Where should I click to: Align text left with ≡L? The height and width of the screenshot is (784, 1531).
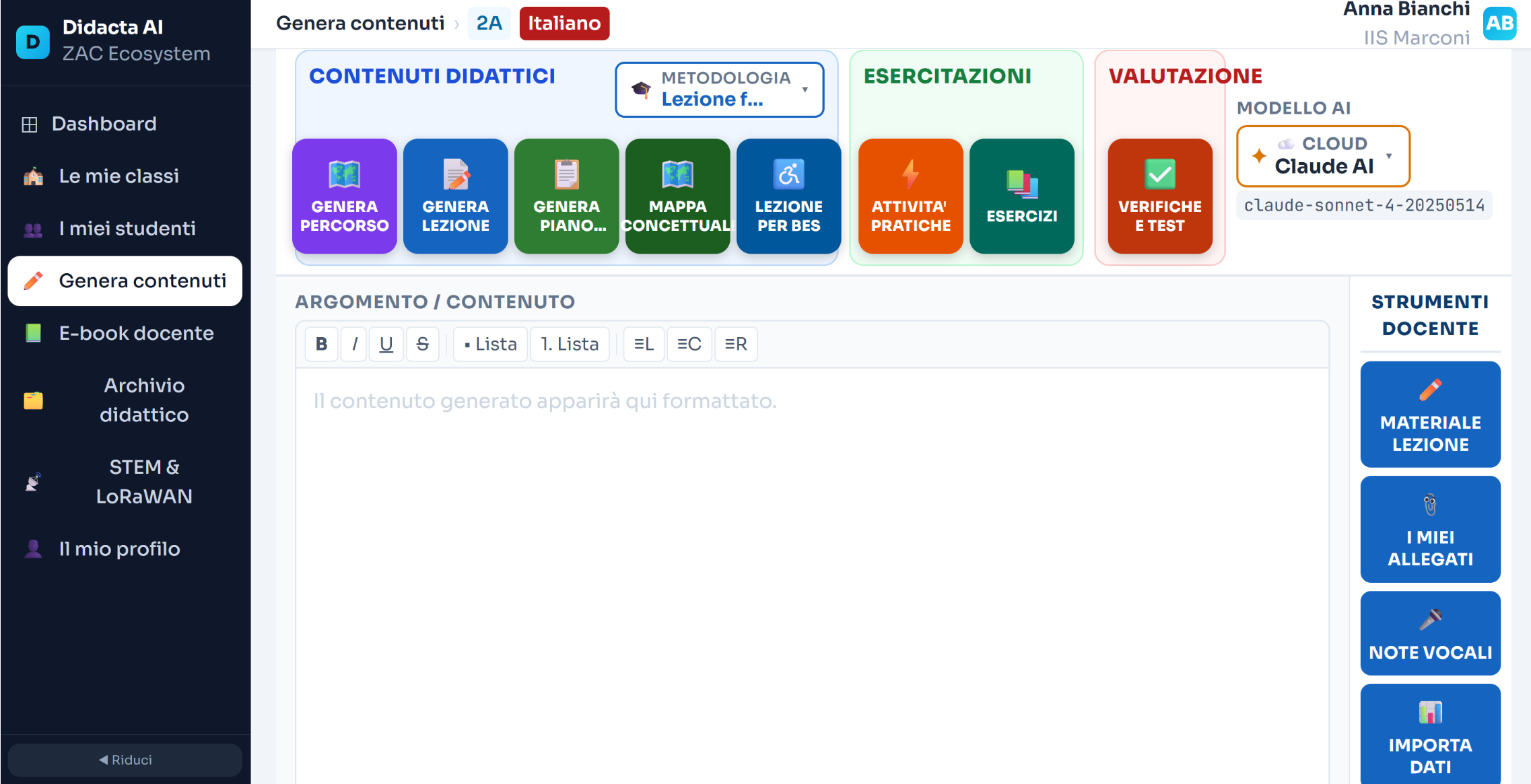coord(644,344)
